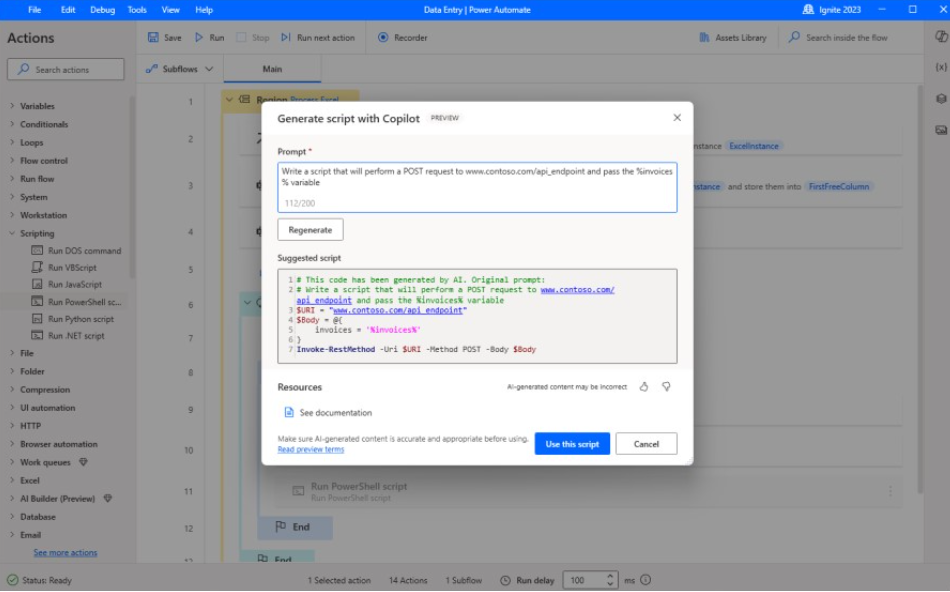
Task: Expand the Email action group
Action: click(x=12, y=534)
